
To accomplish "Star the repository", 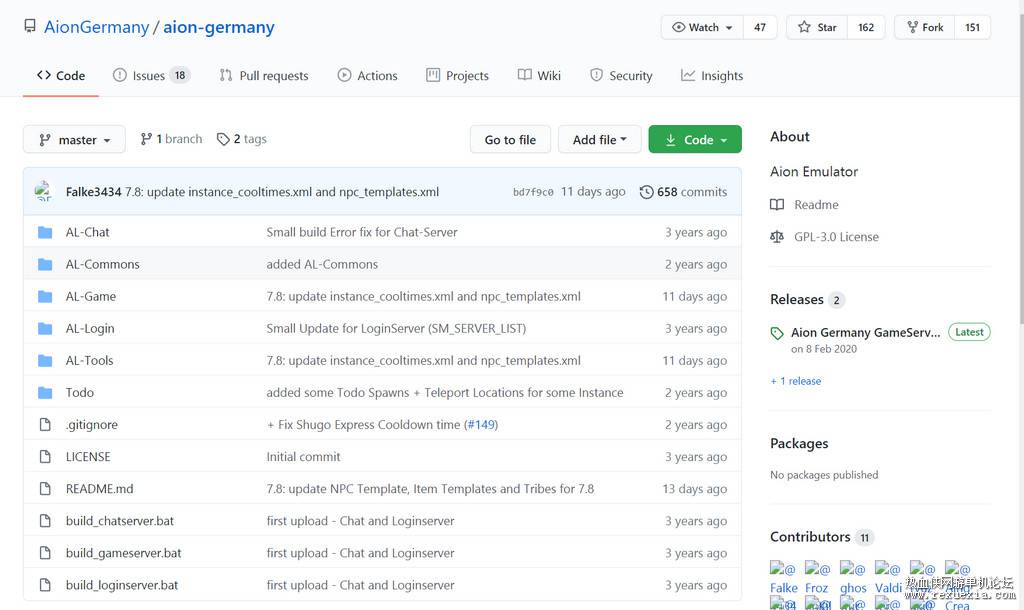I will tap(817, 27).
